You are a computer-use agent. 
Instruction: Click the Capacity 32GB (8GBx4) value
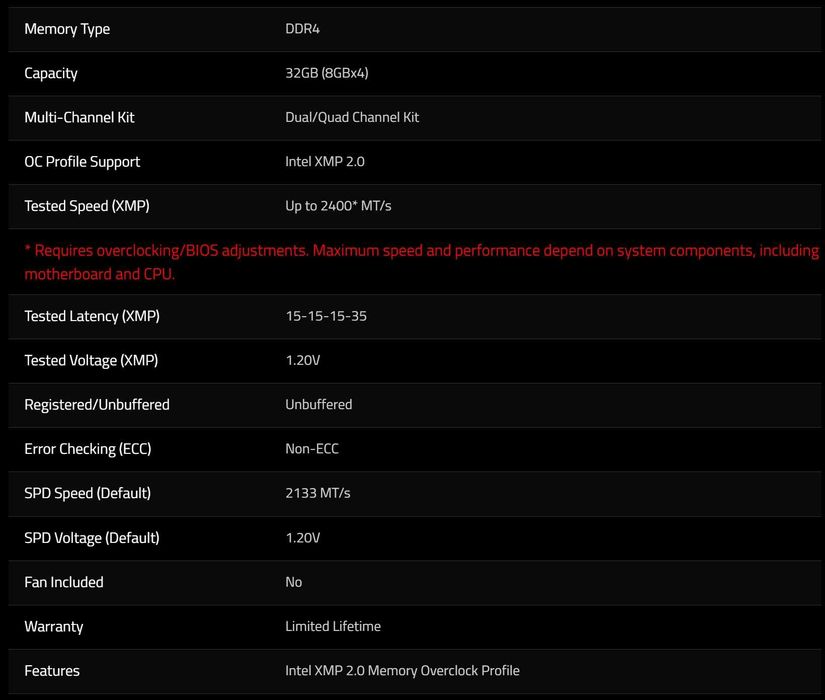click(x=326, y=73)
